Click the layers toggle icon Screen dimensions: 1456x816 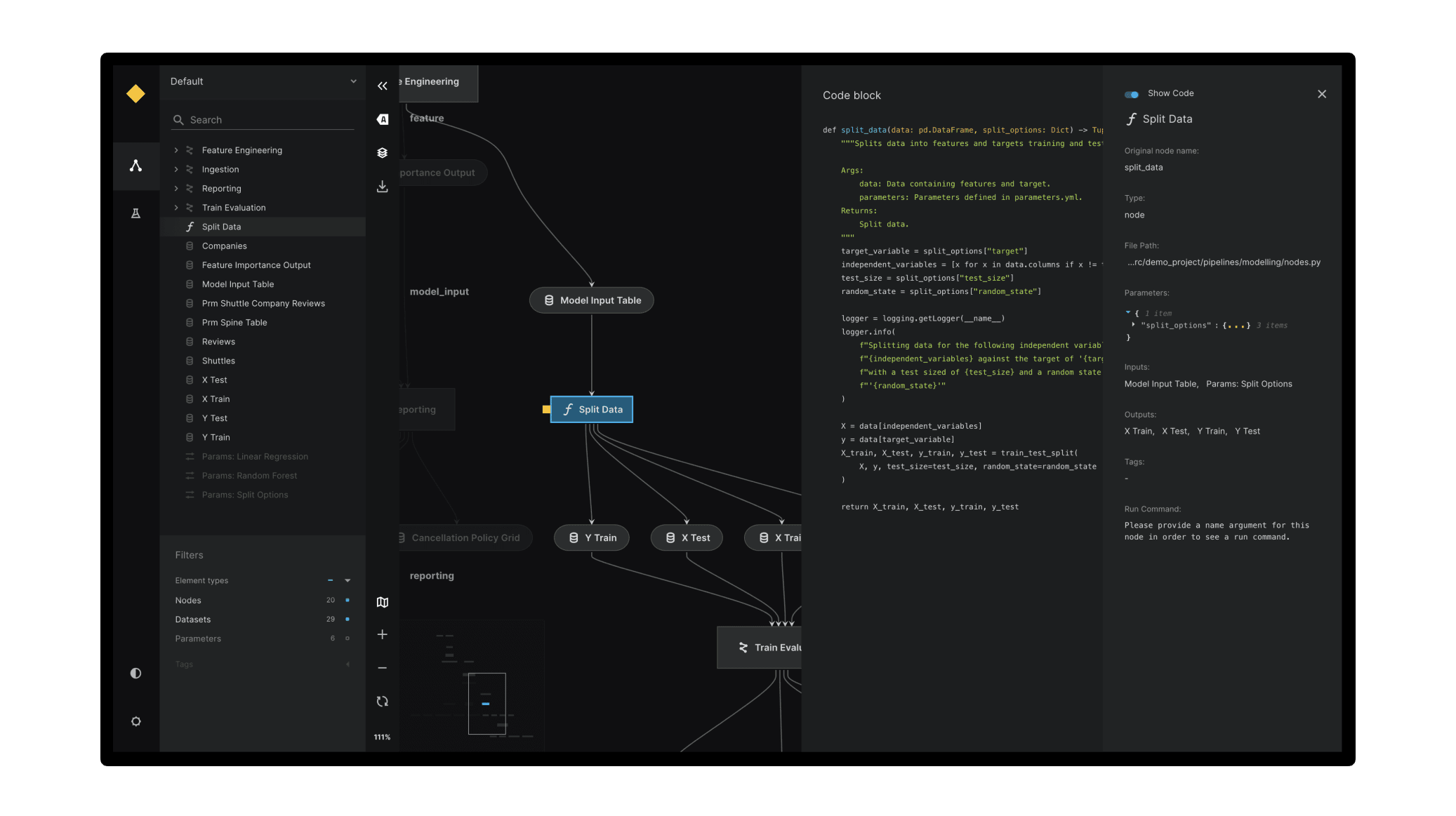(x=382, y=153)
